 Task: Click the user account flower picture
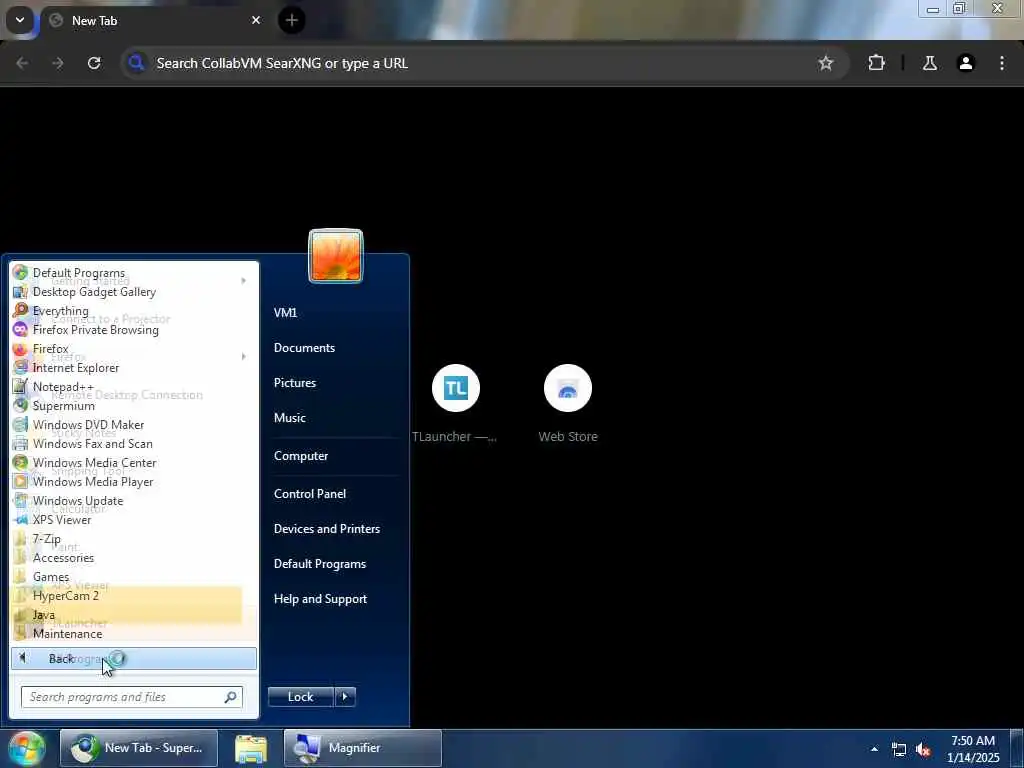(336, 256)
